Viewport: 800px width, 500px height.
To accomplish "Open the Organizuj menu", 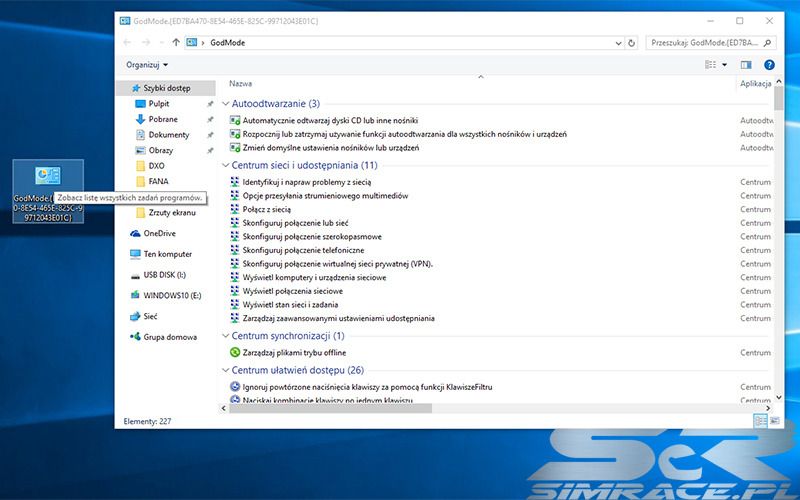I will pyautogui.click(x=146, y=65).
